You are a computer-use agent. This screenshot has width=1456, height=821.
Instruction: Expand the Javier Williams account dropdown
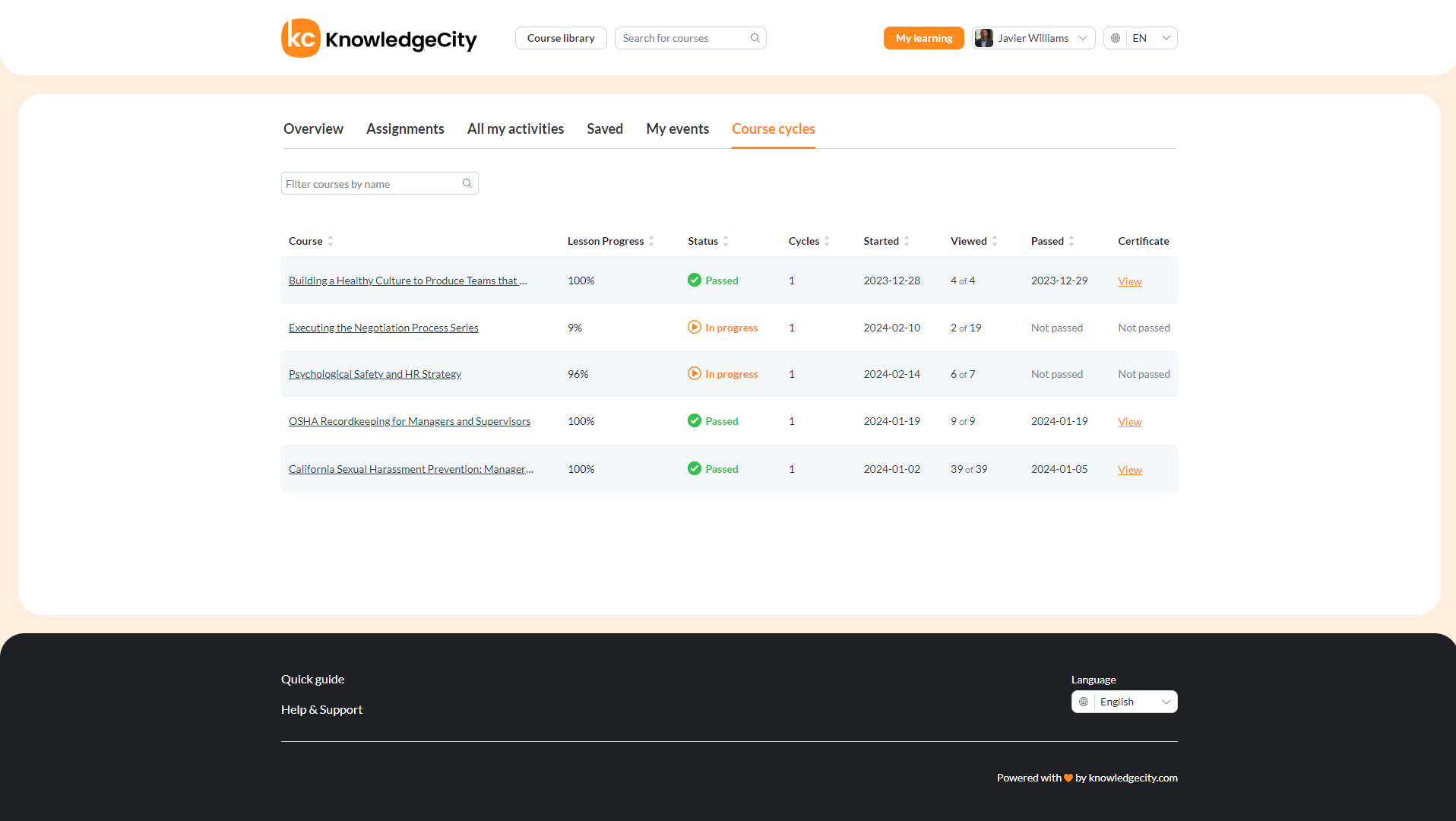(1082, 37)
